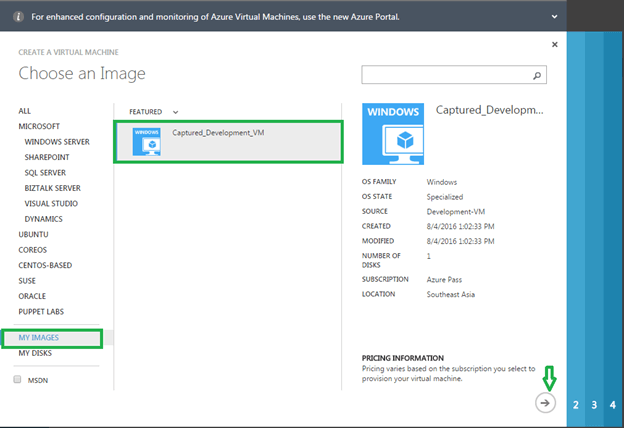Viewport: 624px width, 428px height.
Task: Click the MODIFIED date value
Action: 460,241
